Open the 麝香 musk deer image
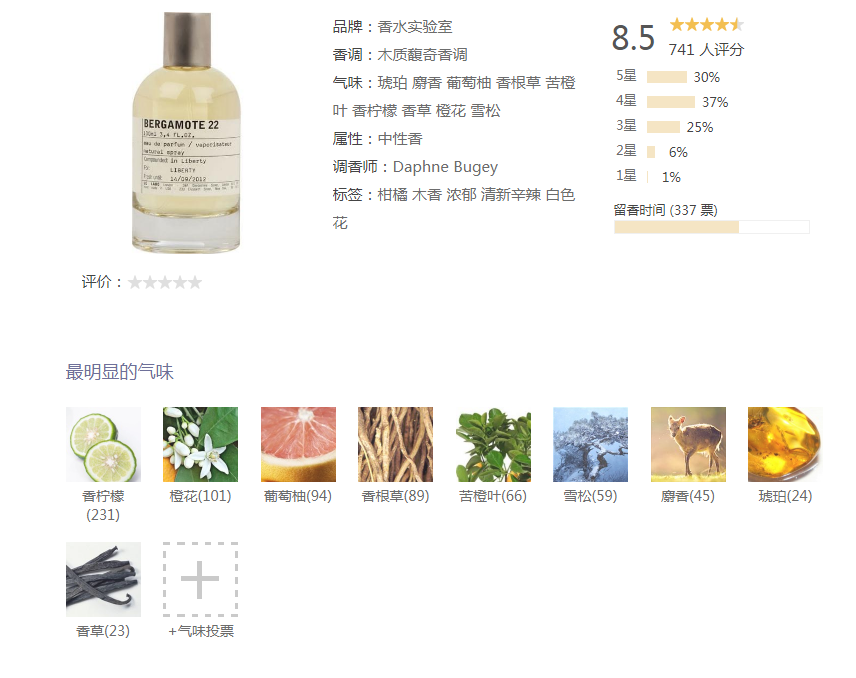This screenshot has height=678, width=856. pyautogui.click(x=688, y=444)
